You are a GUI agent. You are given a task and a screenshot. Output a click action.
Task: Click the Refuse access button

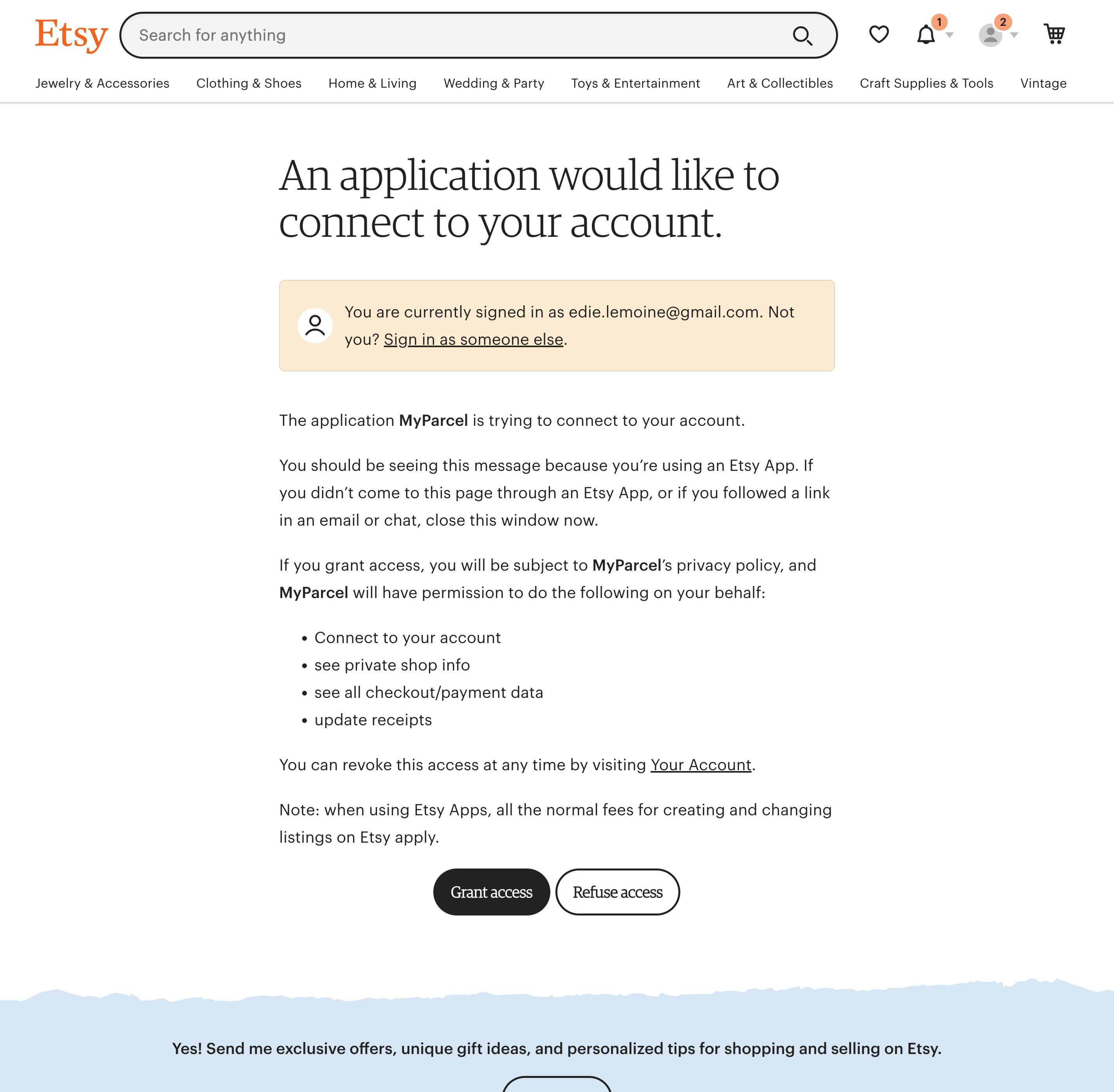click(x=617, y=891)
